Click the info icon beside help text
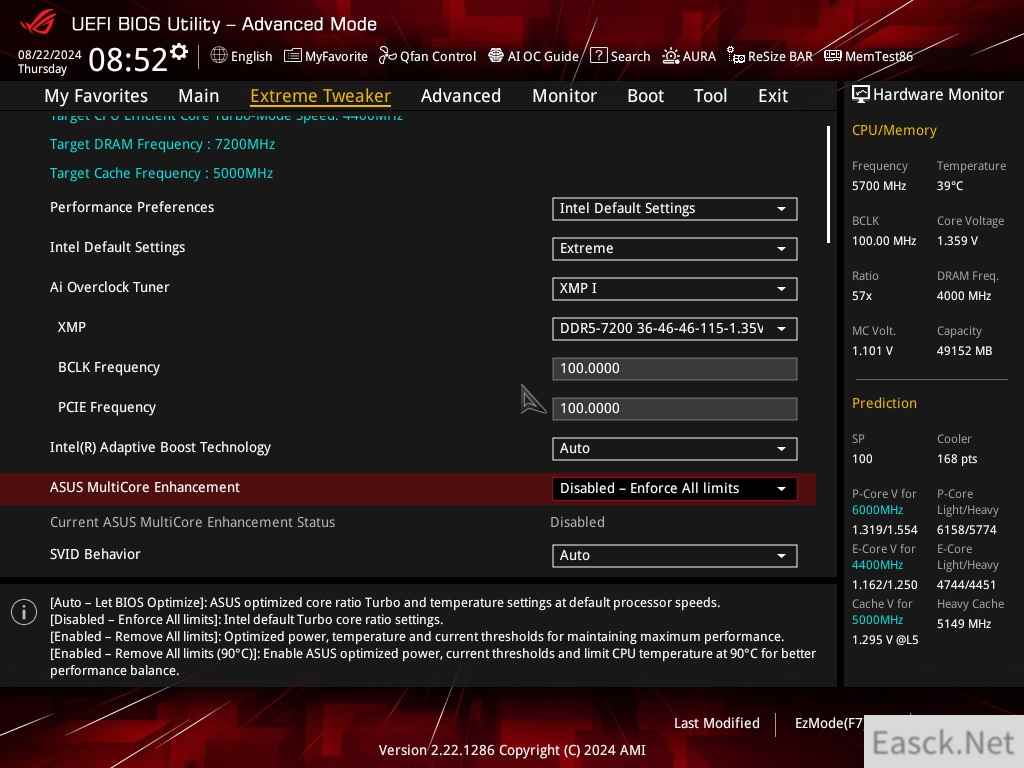 tap(24, 612)
